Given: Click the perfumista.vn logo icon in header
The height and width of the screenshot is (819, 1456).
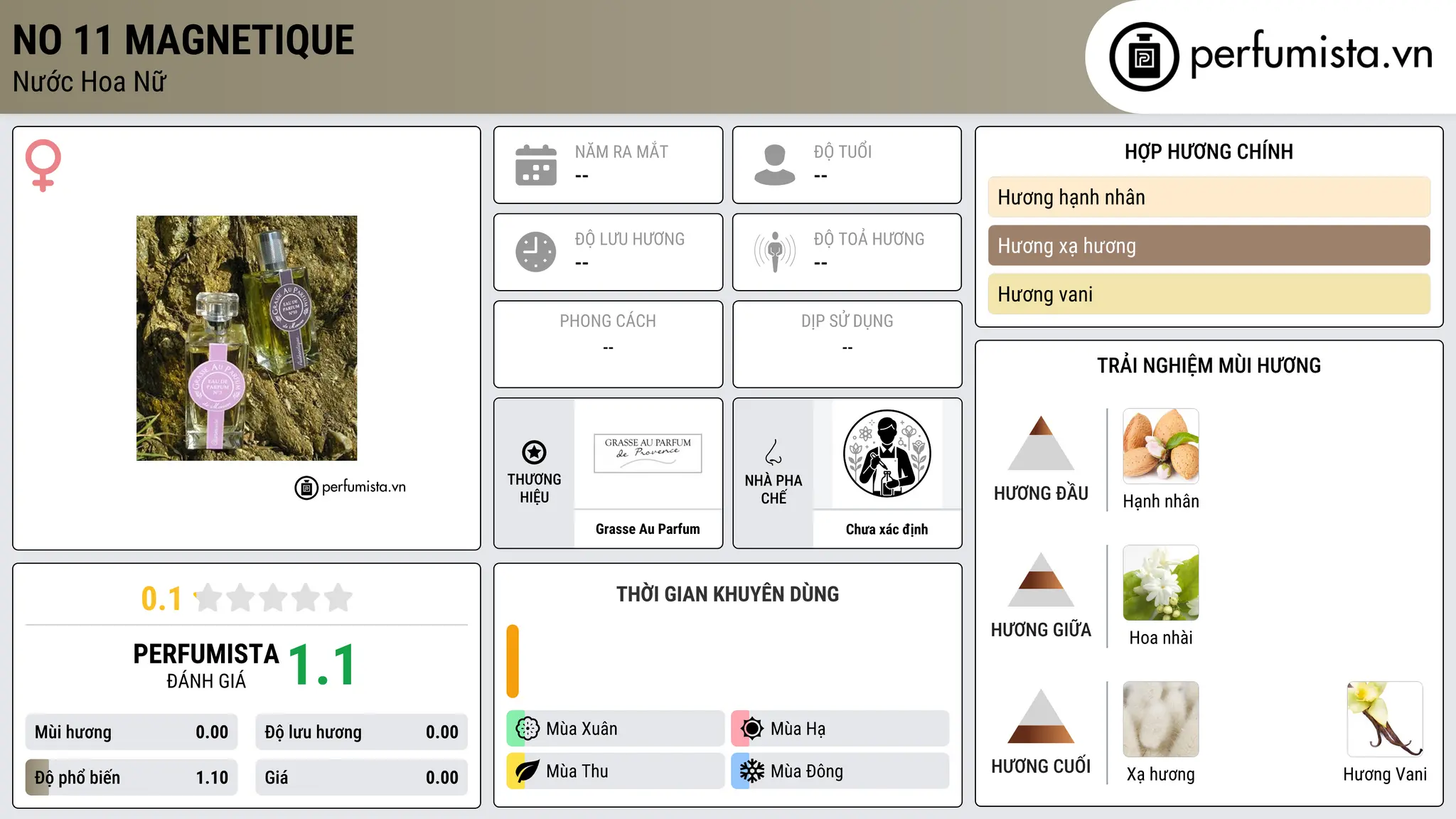Looking at the screenshot, I should tap(1144, 57).
